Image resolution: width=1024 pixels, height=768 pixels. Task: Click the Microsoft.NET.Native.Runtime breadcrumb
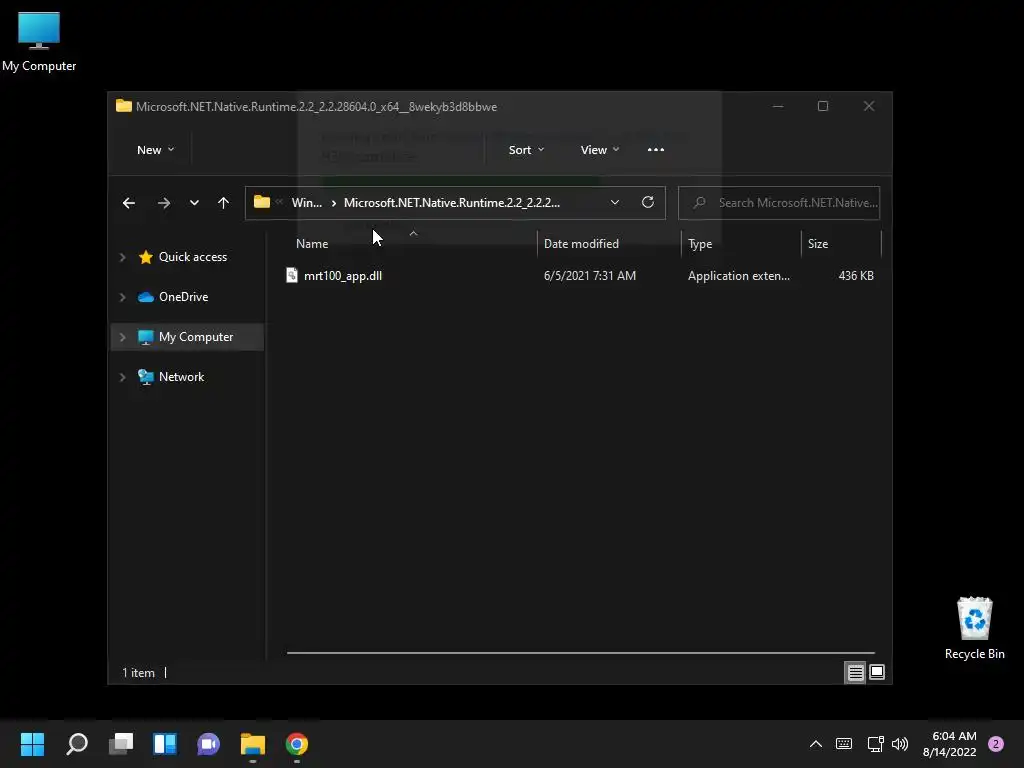tap(452, 202)
